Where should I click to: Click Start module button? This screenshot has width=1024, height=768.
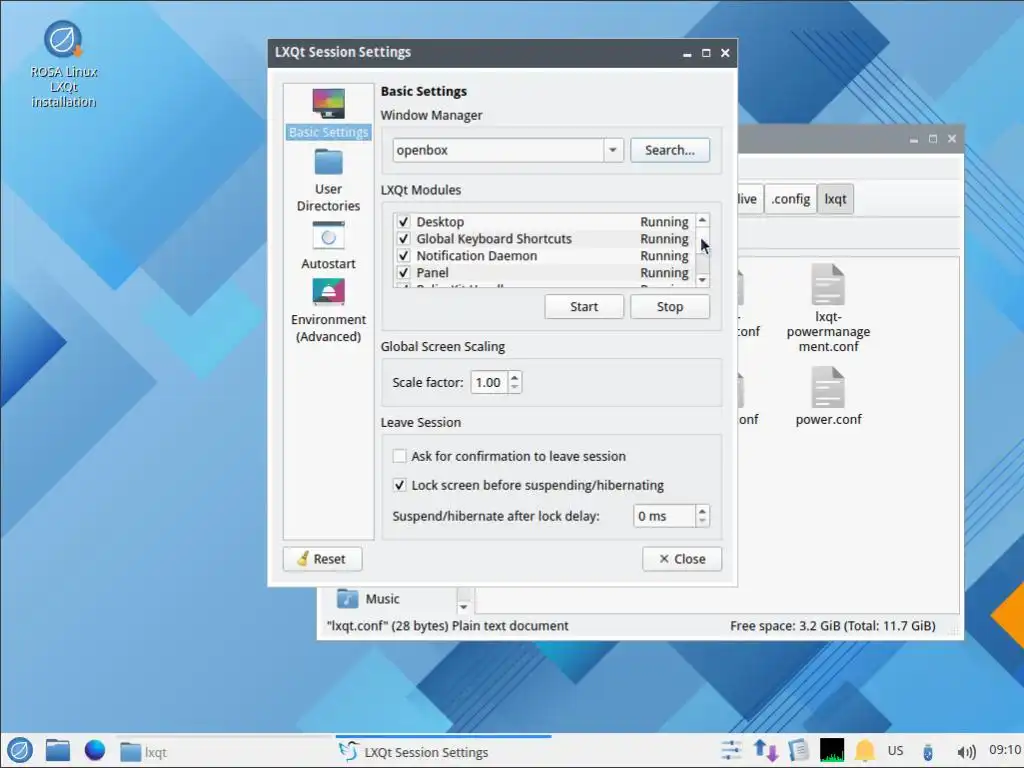(584, 306)
